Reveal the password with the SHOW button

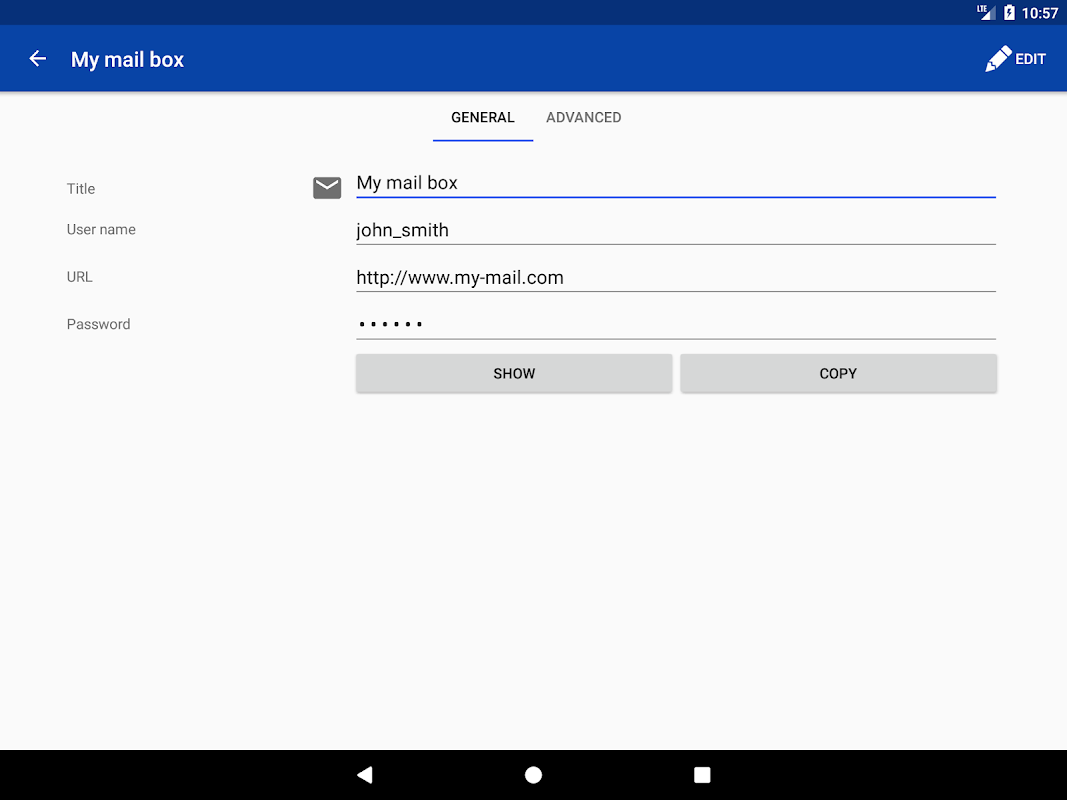514,373
